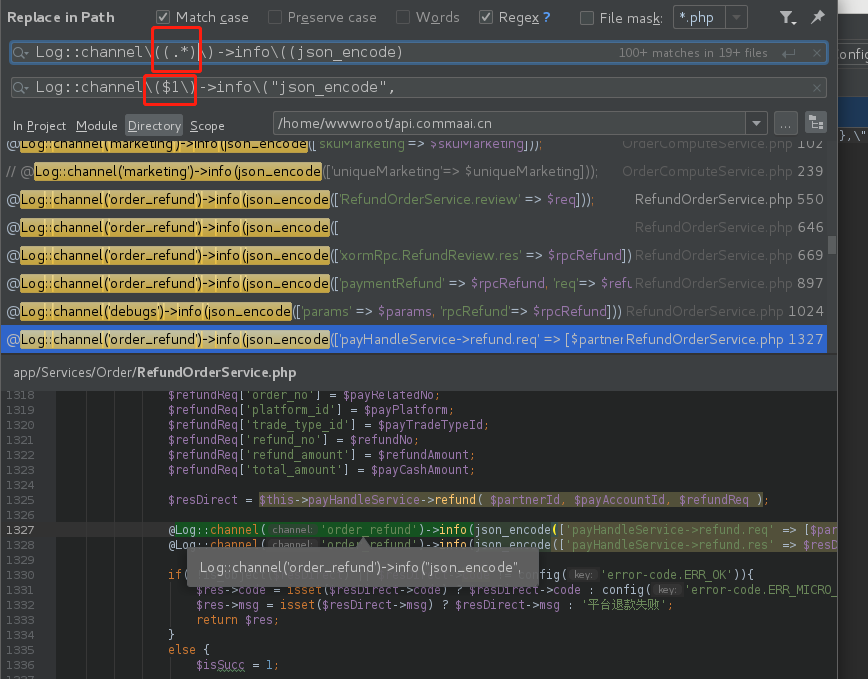The image size is (868, 679).
Task: Pin the Replace in Path window
Action: click(818, 17)
